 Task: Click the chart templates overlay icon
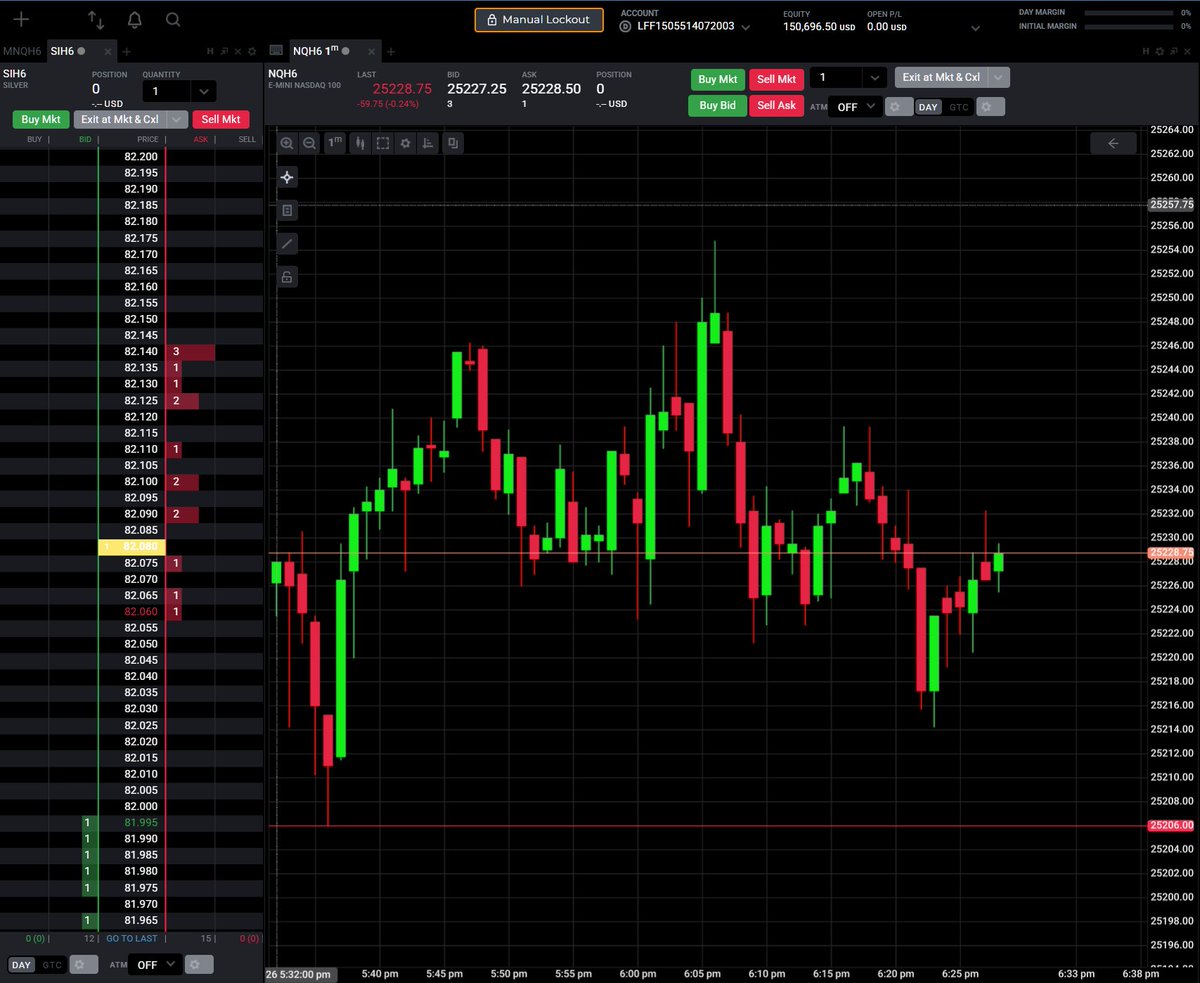(453, 144)
